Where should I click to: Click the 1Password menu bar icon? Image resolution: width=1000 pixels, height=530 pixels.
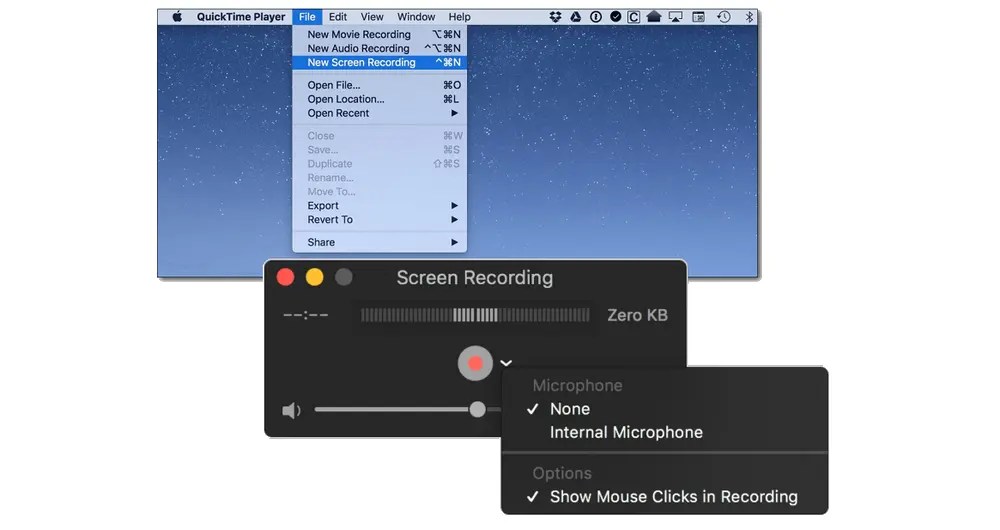click(x=596, y=17)
